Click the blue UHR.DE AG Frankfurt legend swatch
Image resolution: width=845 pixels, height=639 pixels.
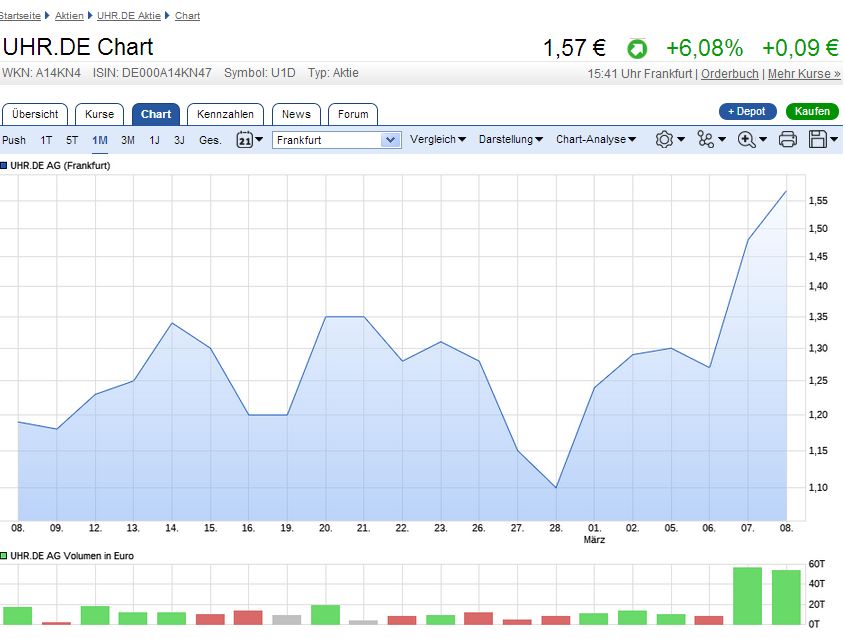4,165
